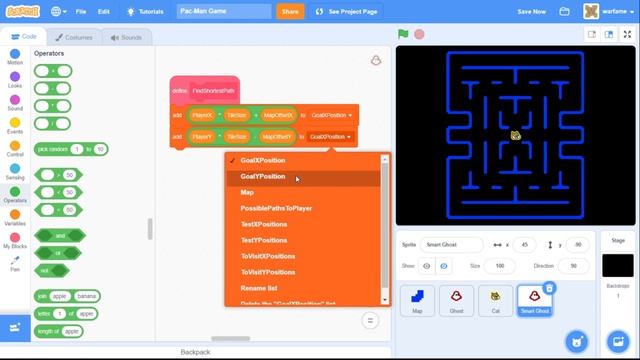The image size is (640, 360).
Task: Select the 'length of apple' block
Action: point(59,331)
